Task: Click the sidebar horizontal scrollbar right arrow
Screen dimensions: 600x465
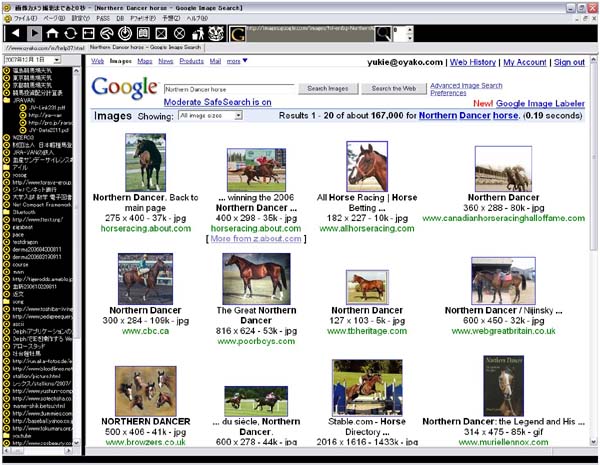Action: tap(68, 451)
